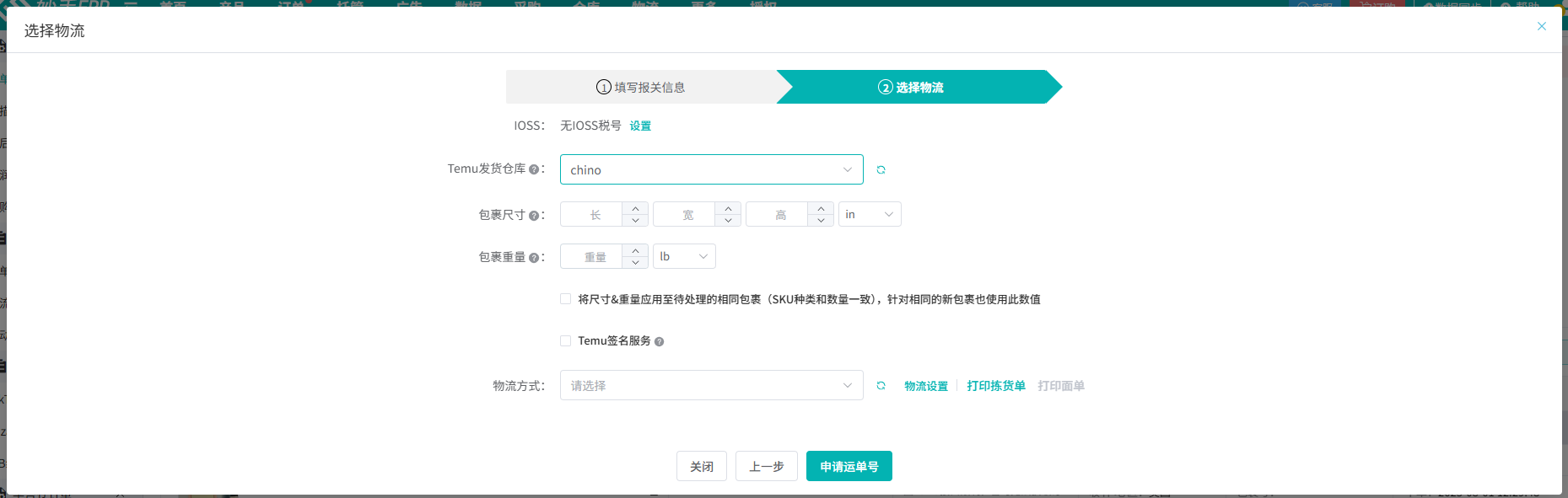This screenshot has width=1568, height=498.
Task: Refresh the 物流方式 shipping method list
Action: tap(881, 385)
